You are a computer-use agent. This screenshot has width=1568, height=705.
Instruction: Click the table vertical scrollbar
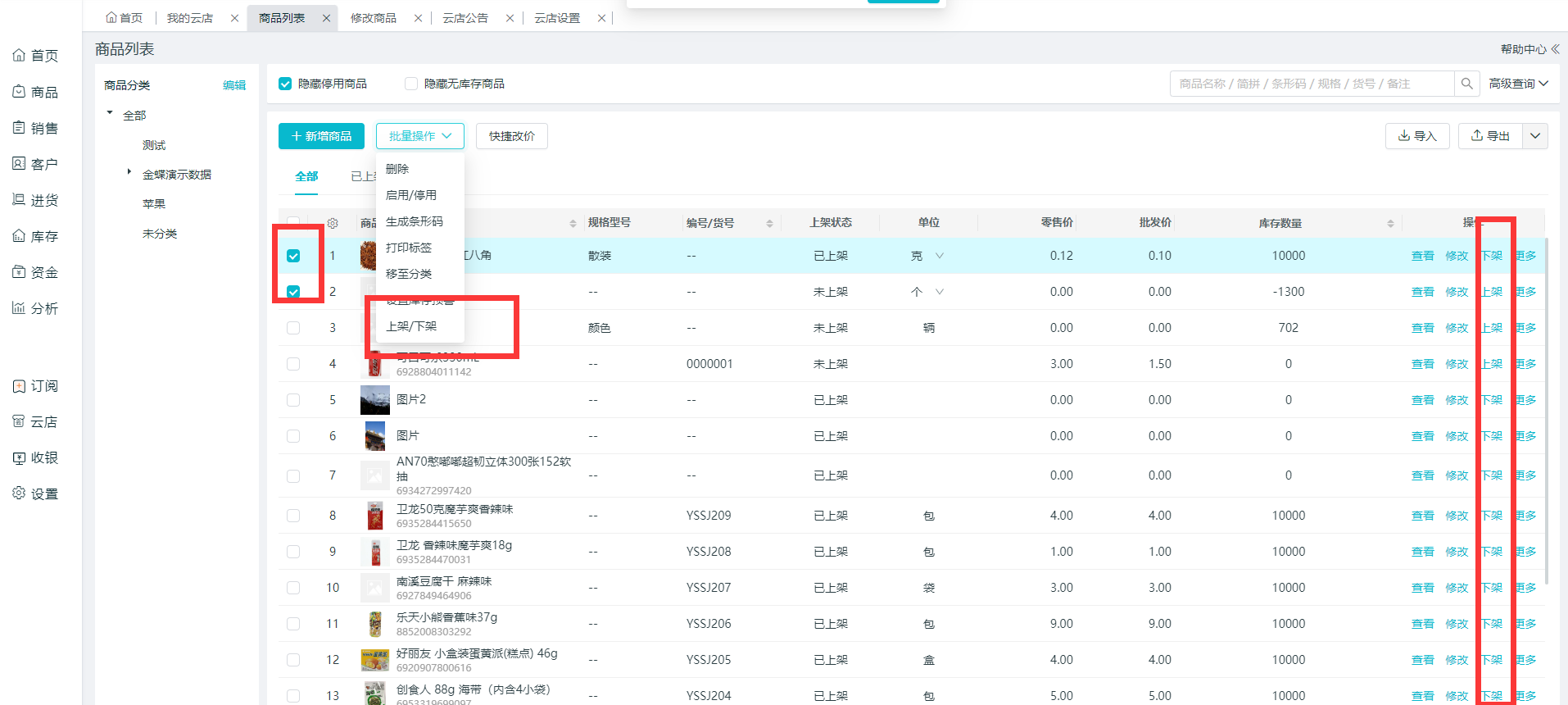[x=1547, y=410]
